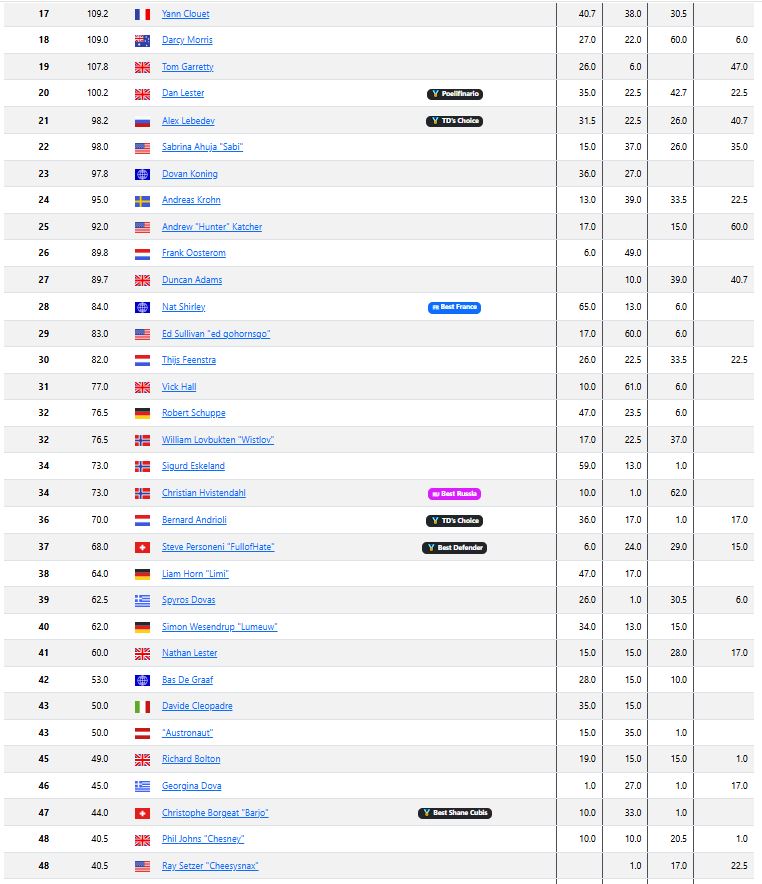This screenshot has height=884, width=762.
Task: Click the Norwegian flag next to Sigurd Eskeland
Action: click(x=142, y=466)
